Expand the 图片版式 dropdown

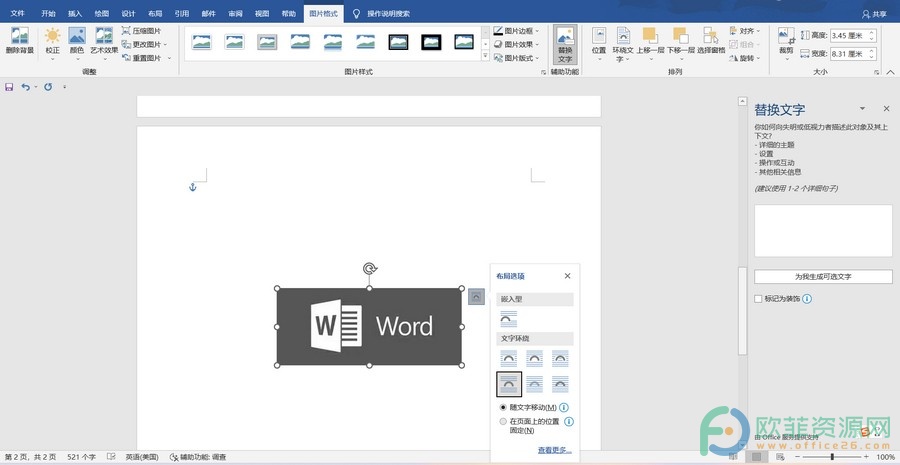[x=538, y=58]
